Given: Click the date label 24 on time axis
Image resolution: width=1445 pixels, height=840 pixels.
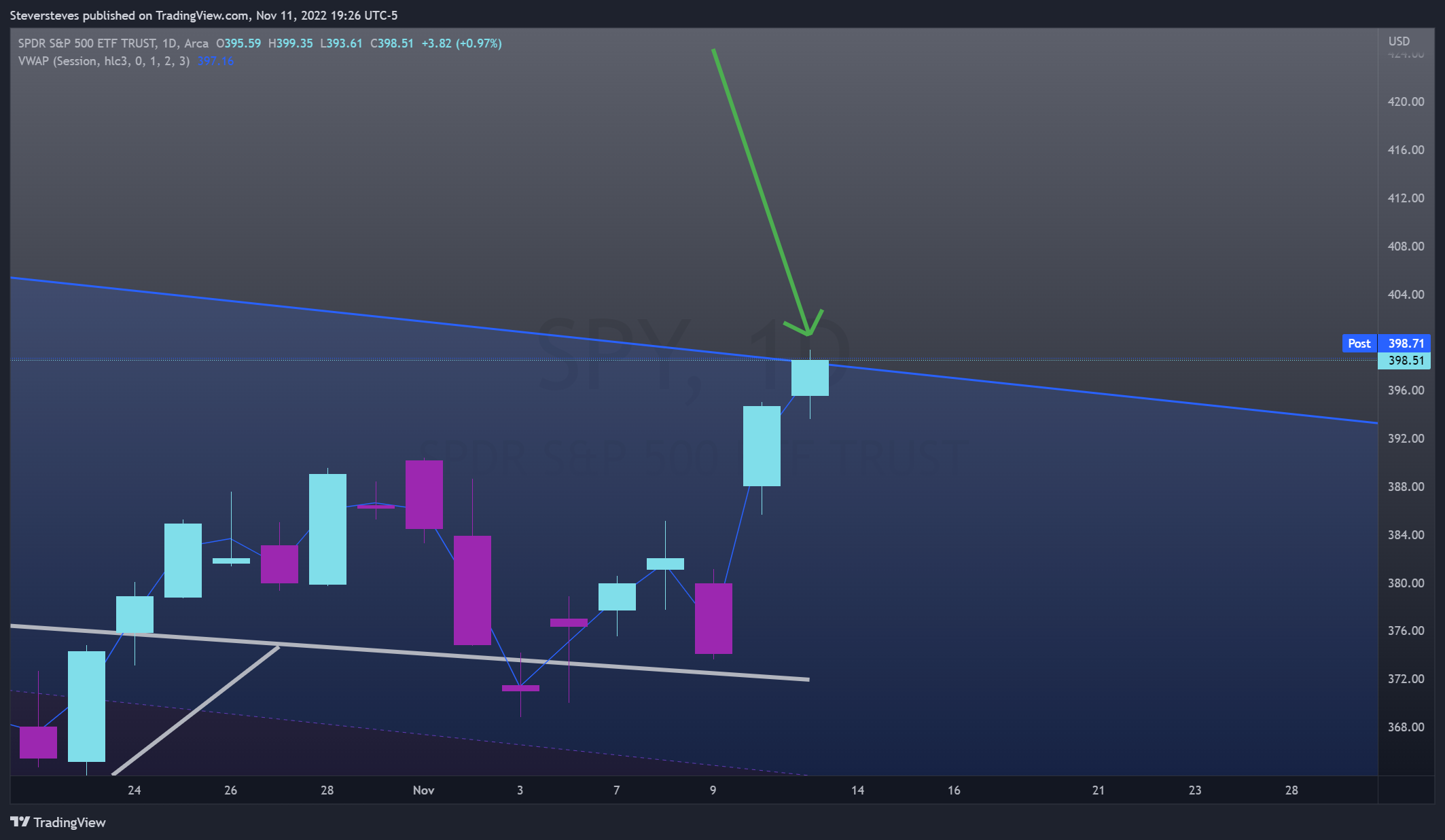Looking at the screenshot, I should pos(135,790).
